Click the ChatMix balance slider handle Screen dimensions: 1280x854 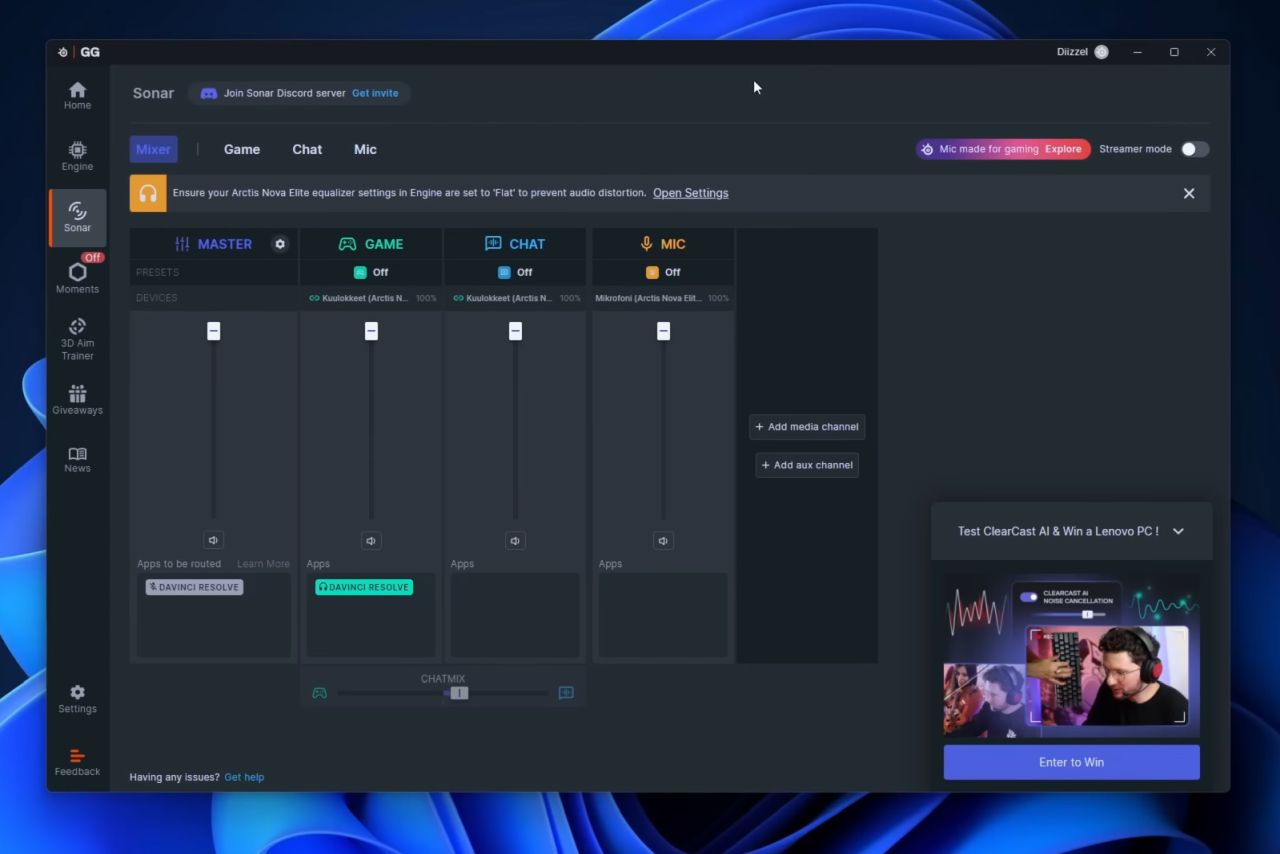tap(459, 693)
